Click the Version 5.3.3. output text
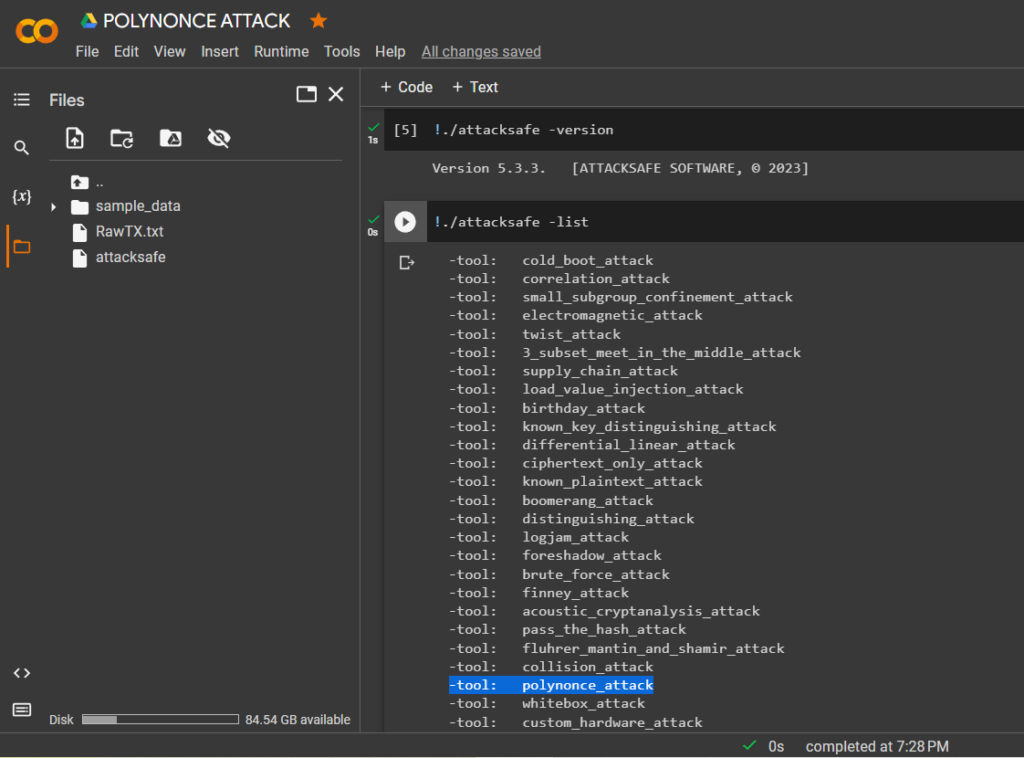Viewport: 1024px width, 758px height. point(488,168)
